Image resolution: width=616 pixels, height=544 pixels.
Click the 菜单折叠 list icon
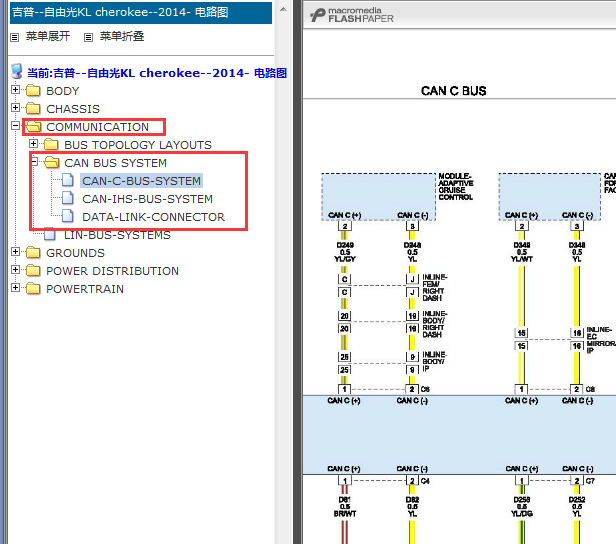88,38
